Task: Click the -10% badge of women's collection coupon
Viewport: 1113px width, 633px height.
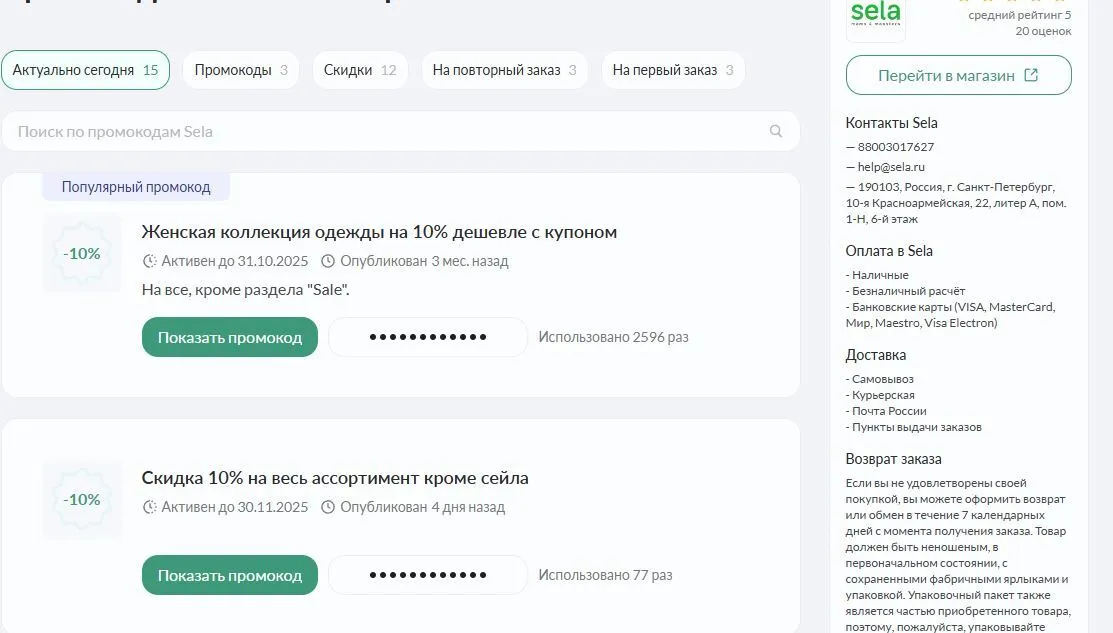Action: [82, 254]
